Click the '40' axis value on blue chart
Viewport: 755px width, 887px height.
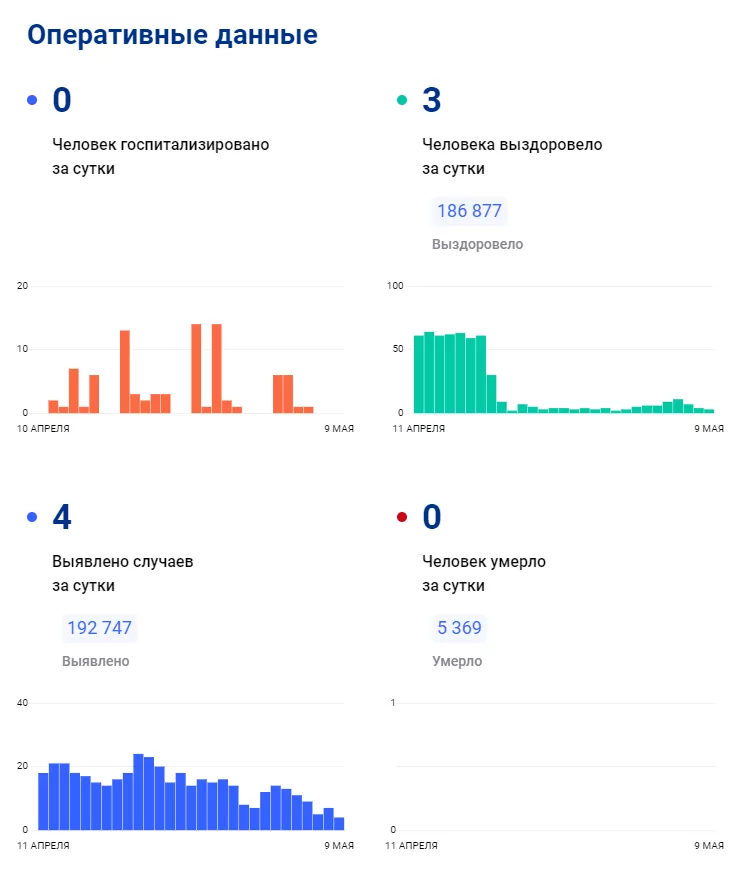(x=22, y=703)
